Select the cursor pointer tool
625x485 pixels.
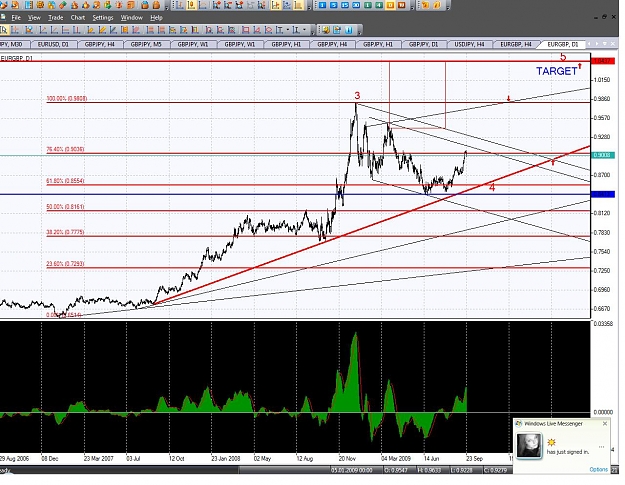4,30
